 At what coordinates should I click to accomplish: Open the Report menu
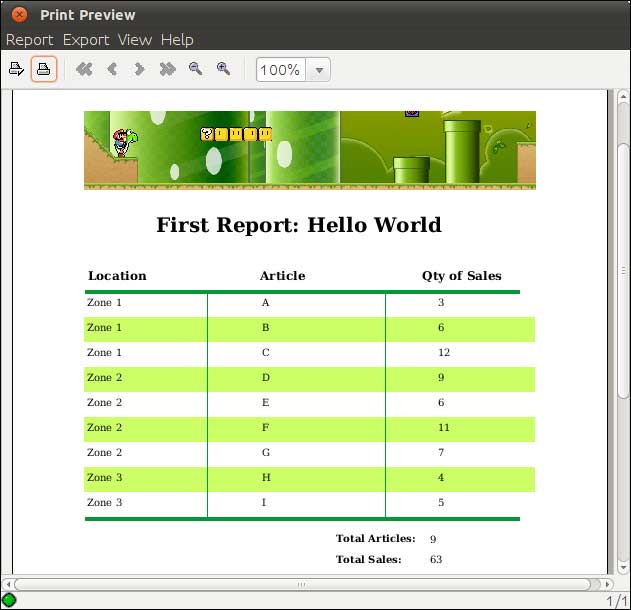coord(29,40)
